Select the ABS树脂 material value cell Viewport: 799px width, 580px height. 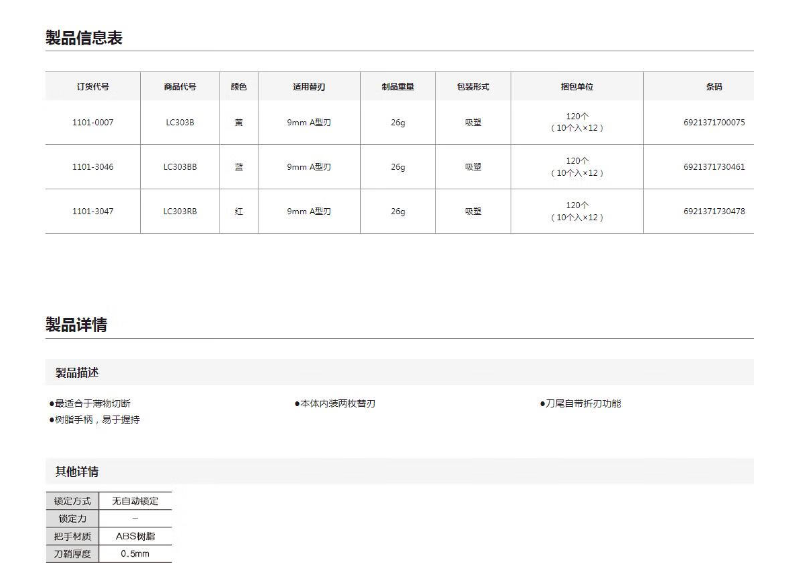tap(135, 536)
